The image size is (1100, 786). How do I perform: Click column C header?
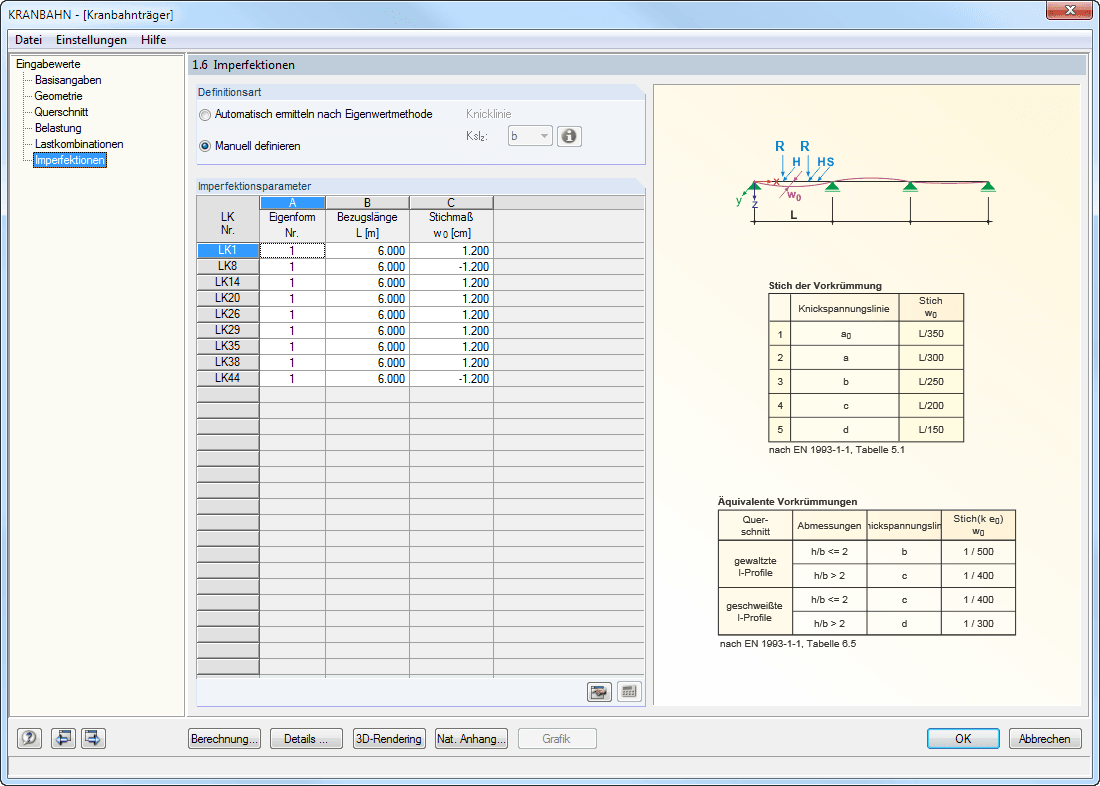[x=451, y=203]
